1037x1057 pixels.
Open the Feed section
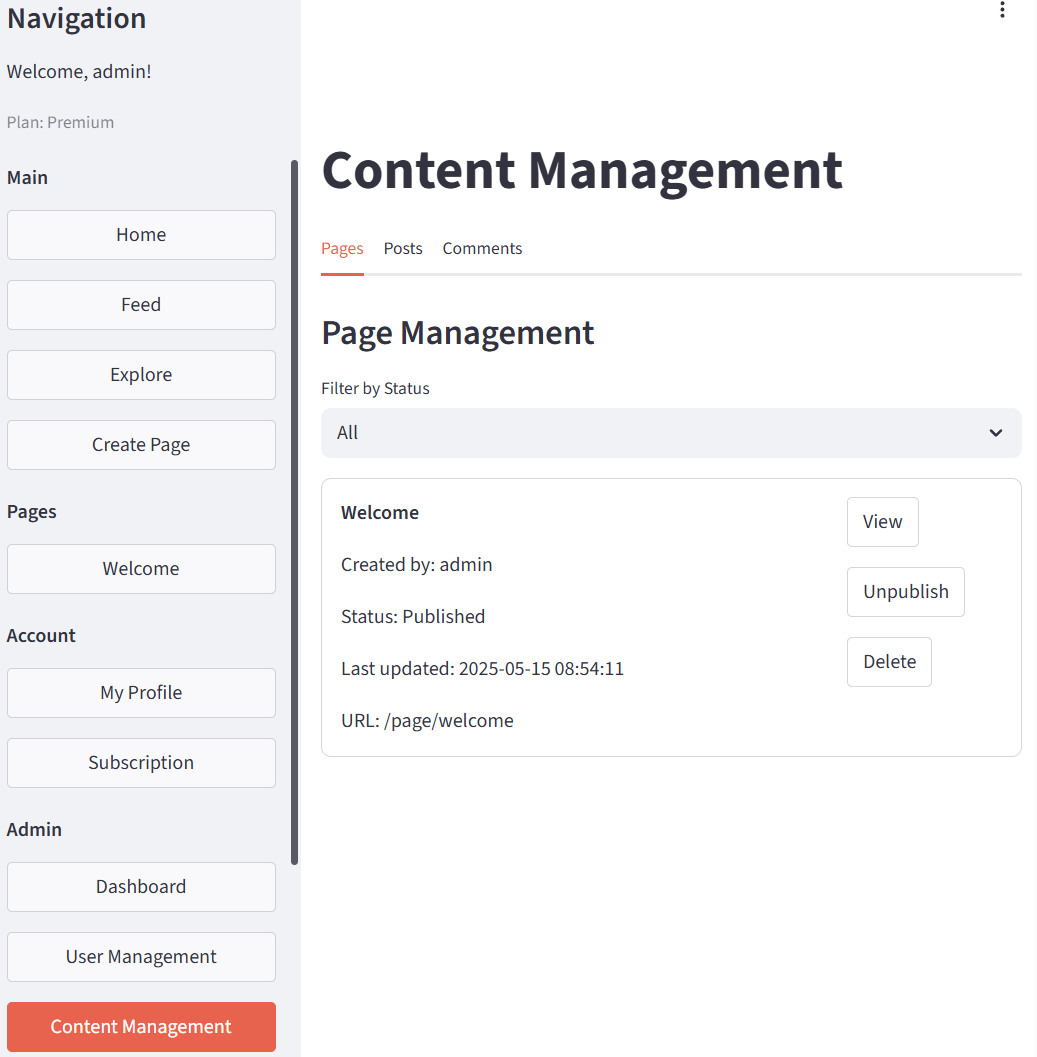point(141,305)
